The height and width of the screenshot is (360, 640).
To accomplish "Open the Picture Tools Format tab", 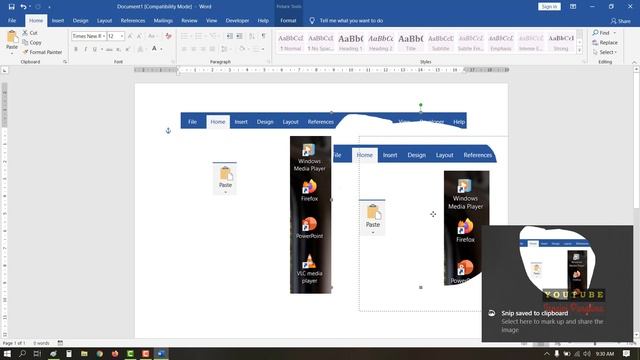I will [x=288, y=20].
